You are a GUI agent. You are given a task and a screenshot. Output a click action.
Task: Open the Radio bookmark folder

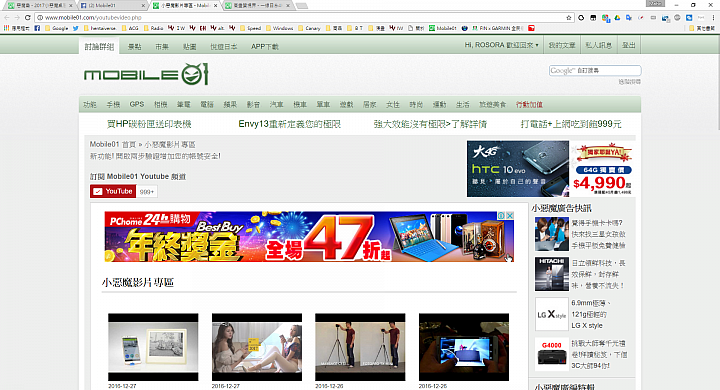pos(153,28)
